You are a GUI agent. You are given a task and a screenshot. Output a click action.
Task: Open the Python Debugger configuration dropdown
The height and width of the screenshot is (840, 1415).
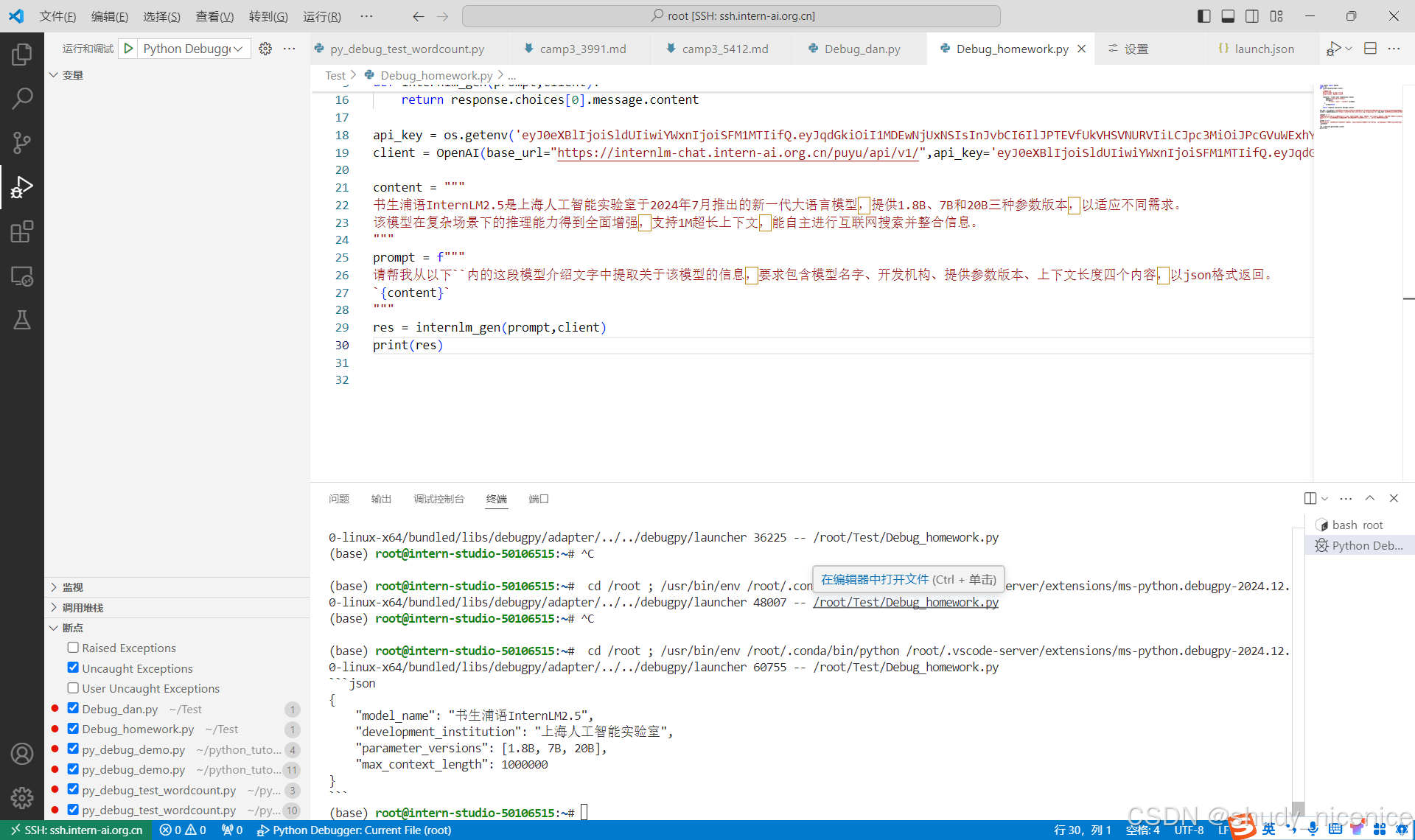[x=237, y=49]
